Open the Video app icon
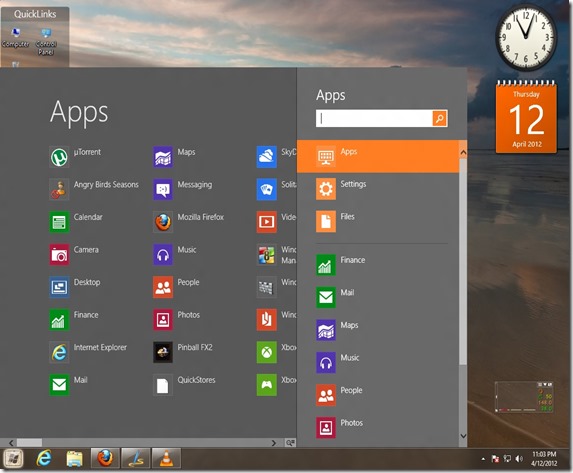The image size is (573, 473). click(267, 222)
